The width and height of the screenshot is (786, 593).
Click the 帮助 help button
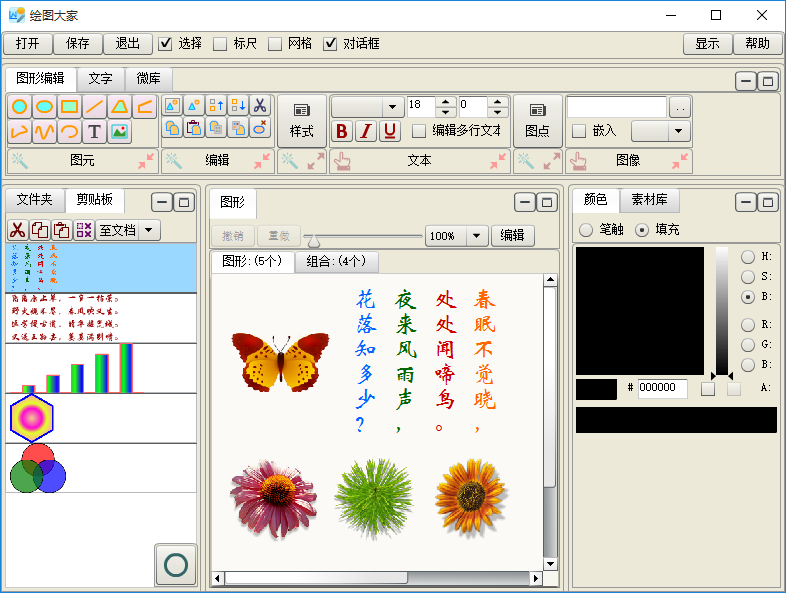tap(757, 44)
